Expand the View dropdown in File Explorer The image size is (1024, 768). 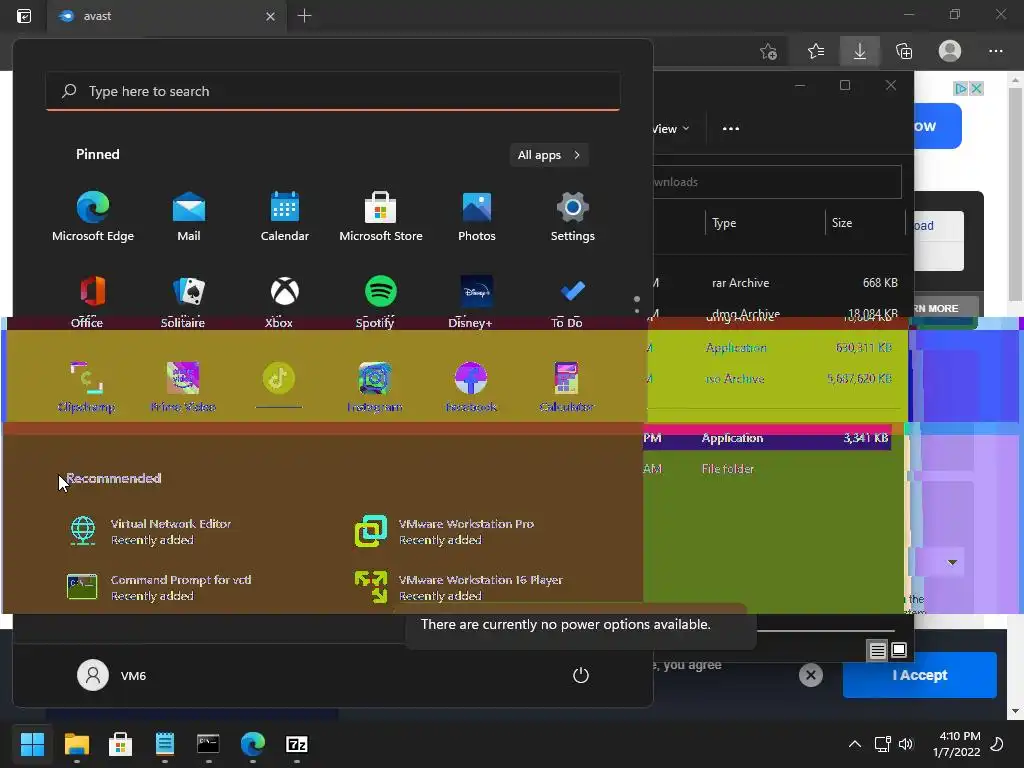point(670,129)
